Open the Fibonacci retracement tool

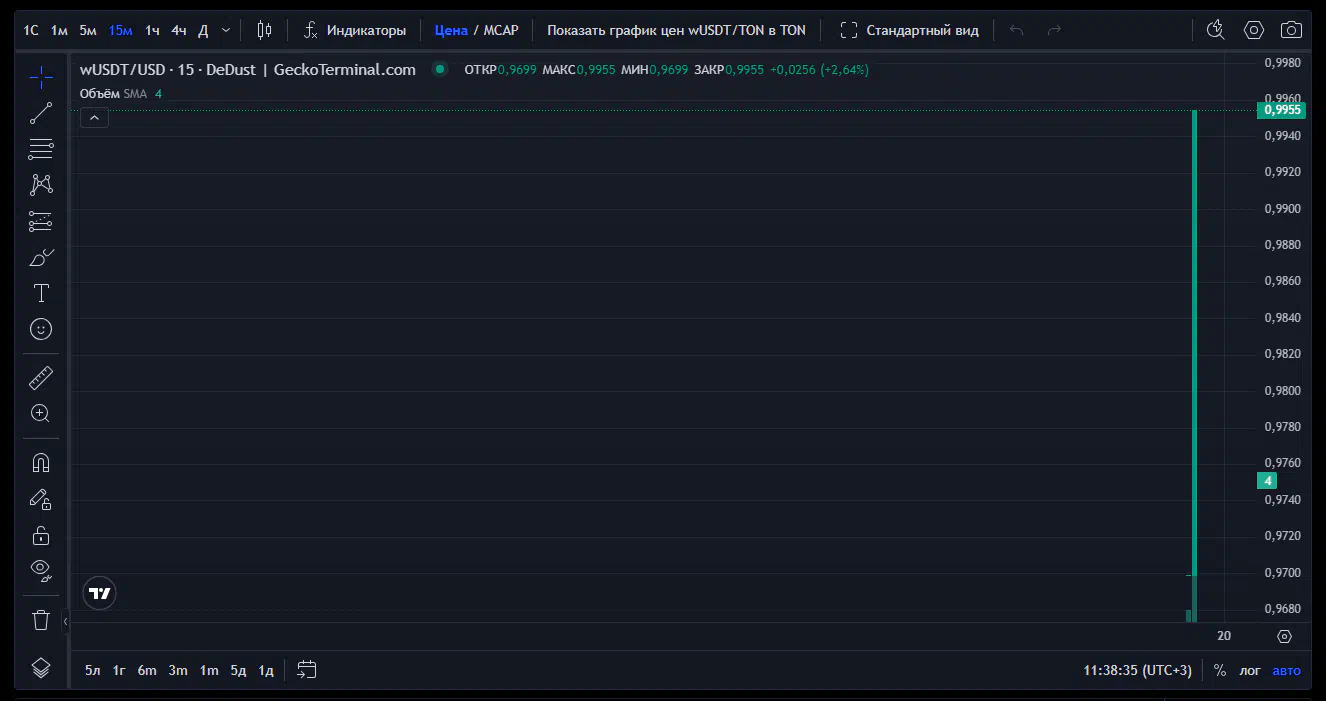(x=41, y=149)
